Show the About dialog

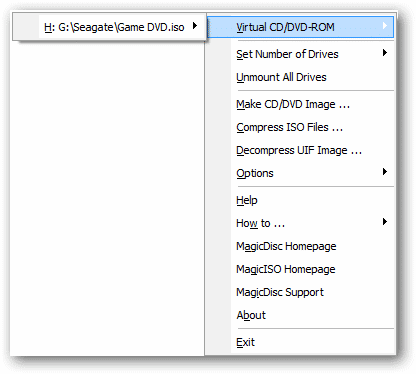click(x=300, y=315)
